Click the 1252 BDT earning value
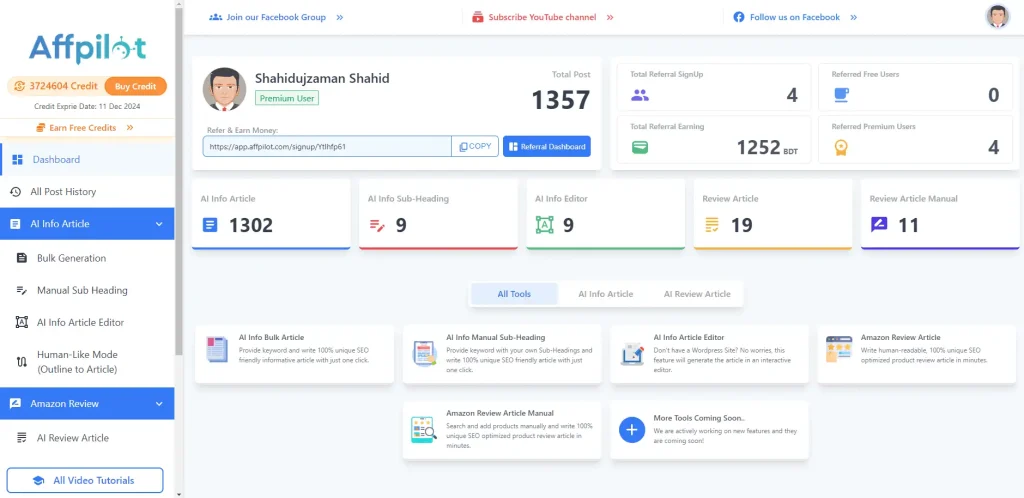 point(767,148)
